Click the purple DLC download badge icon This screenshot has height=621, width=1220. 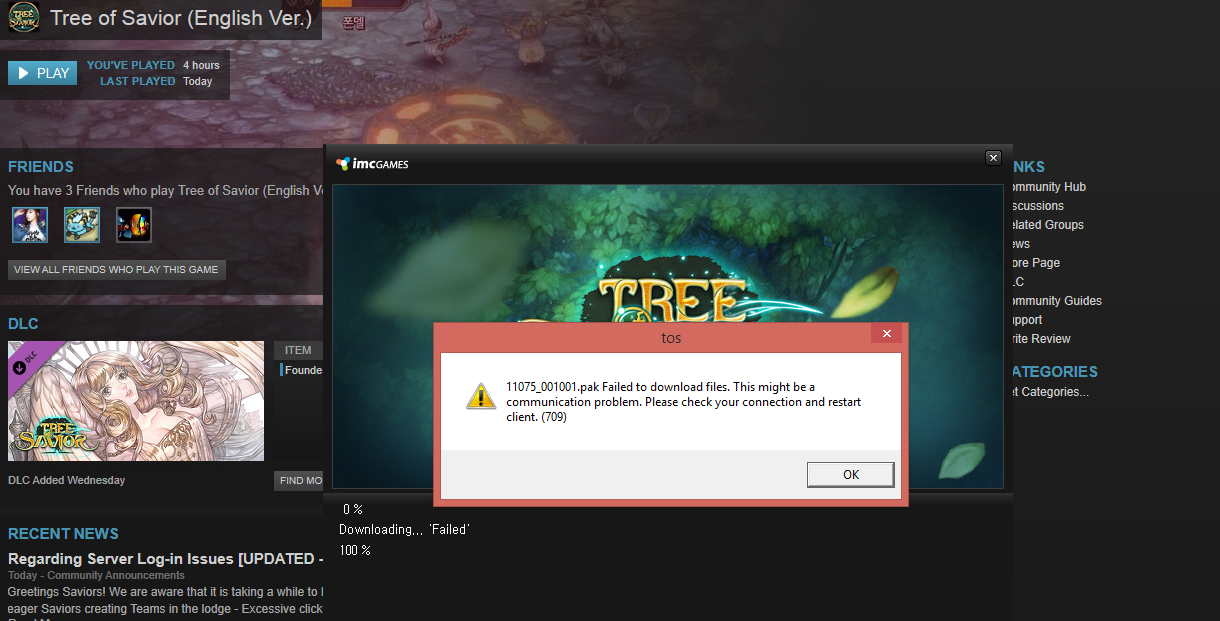20,366
